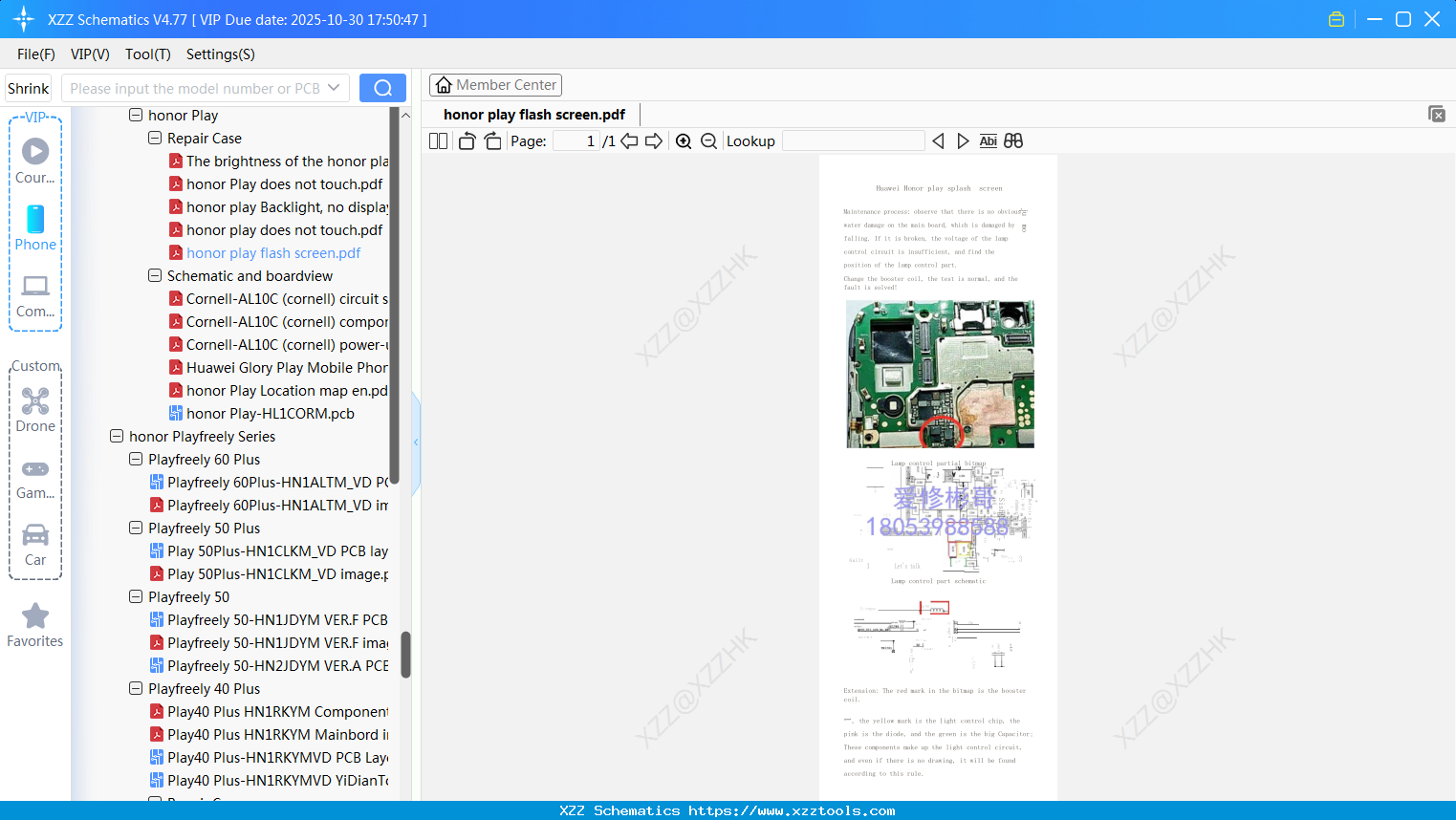Collapse the honor Play tree node
1456x820 pixels.
[x=136, y=116]
